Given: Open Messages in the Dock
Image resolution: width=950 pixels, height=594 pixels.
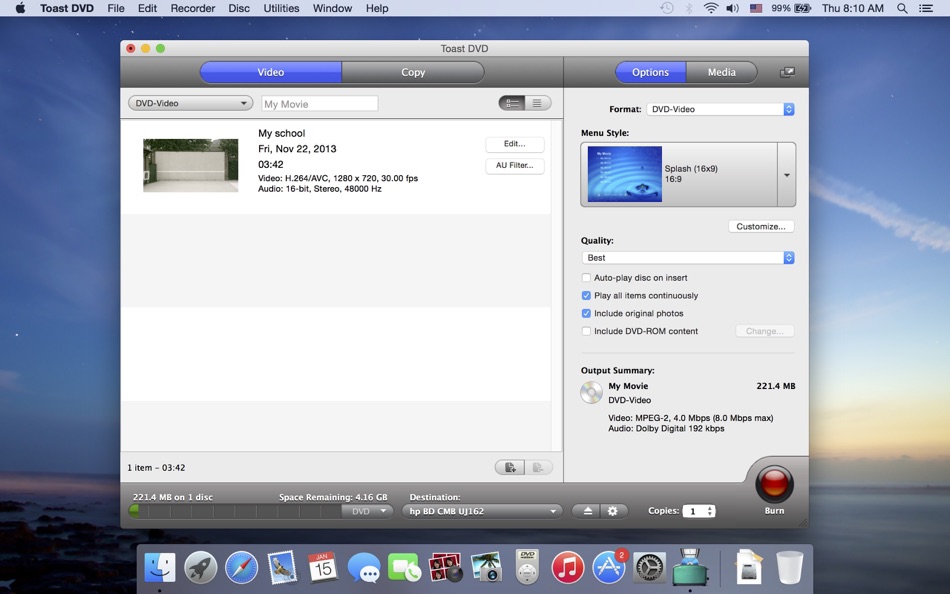Looking at the screenshot, I should [x=364, y=569].
